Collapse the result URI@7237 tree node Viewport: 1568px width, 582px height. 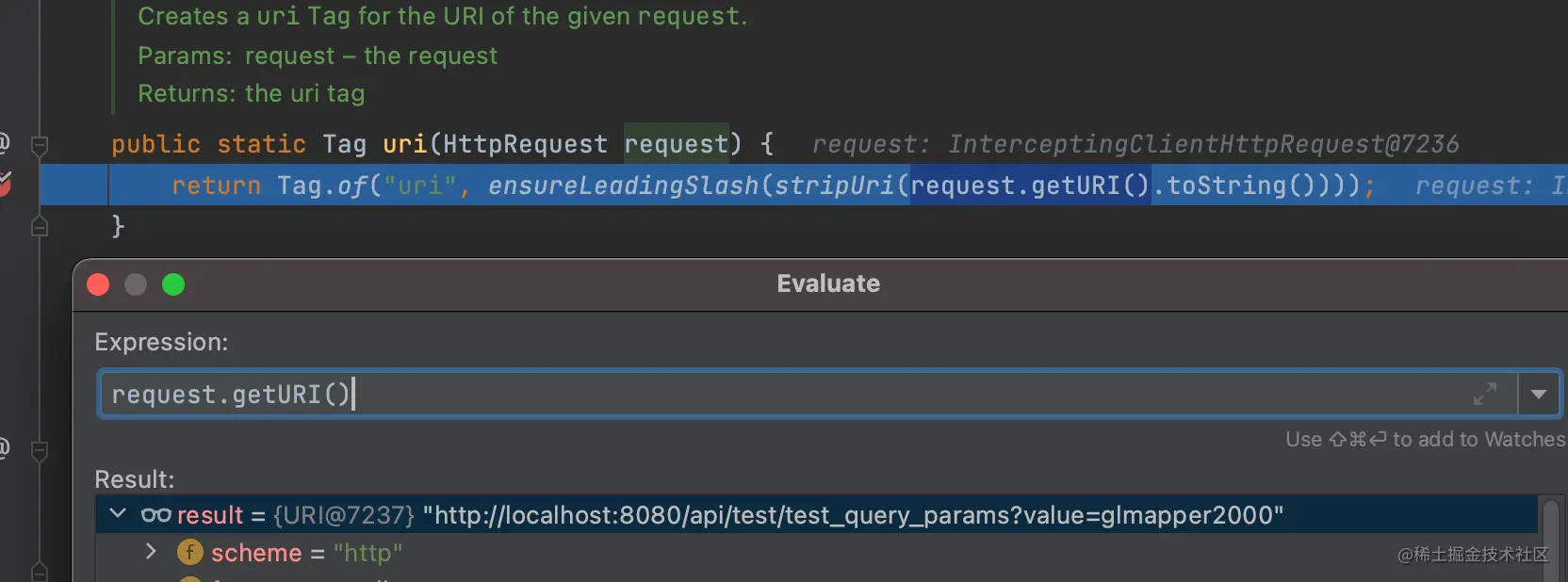[118, 514]
